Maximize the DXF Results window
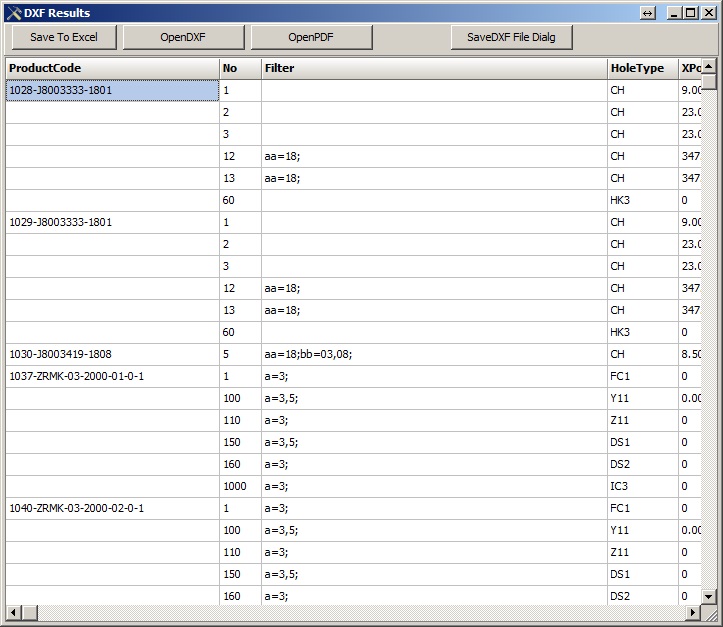The image size is (723, 627). (691, 13)
